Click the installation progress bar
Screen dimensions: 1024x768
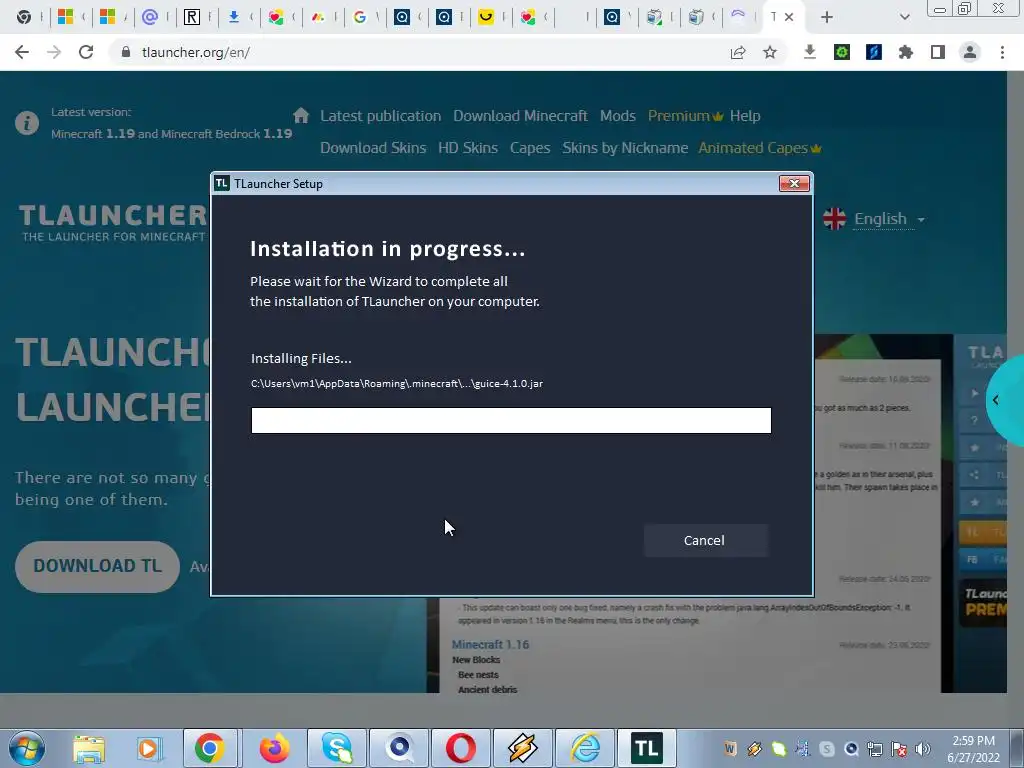pos(511,421)
